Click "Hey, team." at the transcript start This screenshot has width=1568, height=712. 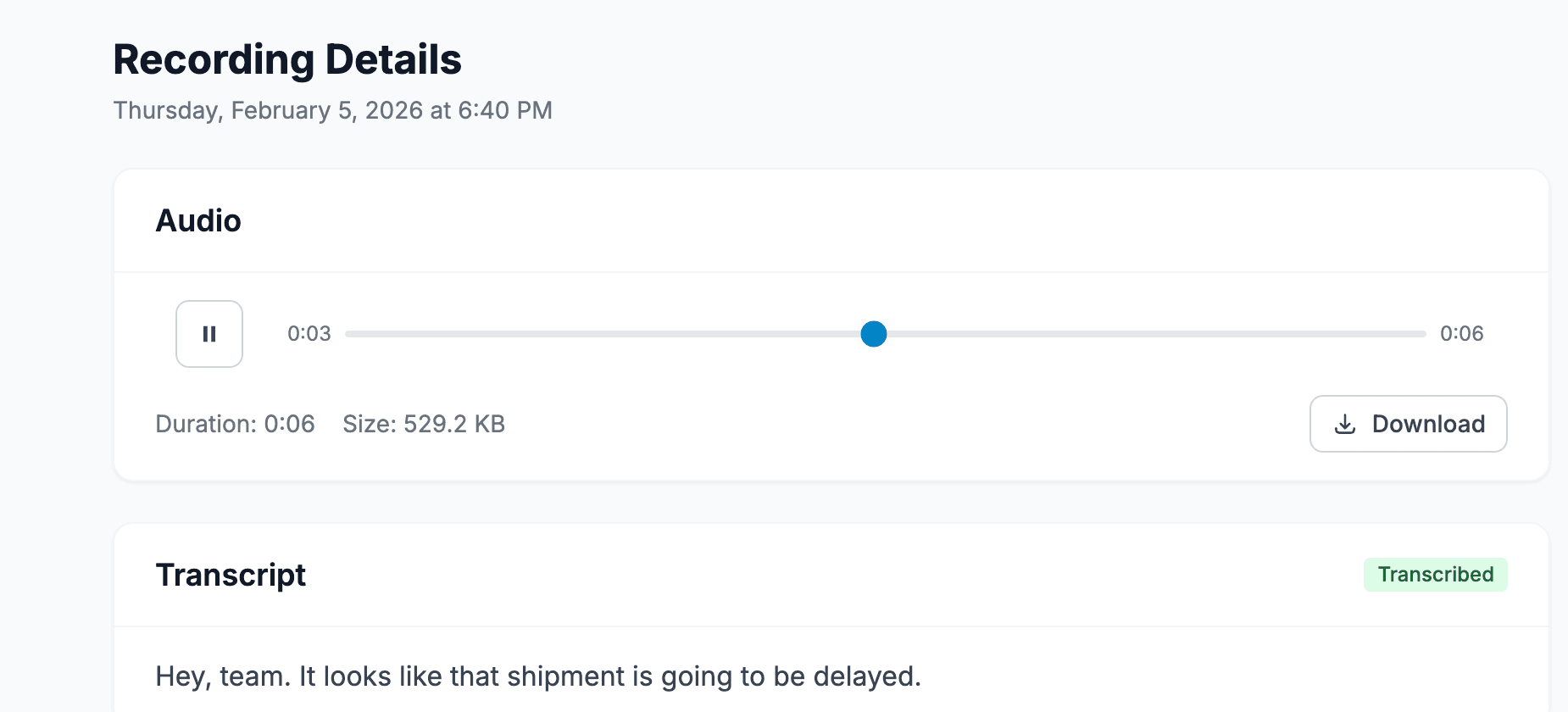tap(223, 676)
